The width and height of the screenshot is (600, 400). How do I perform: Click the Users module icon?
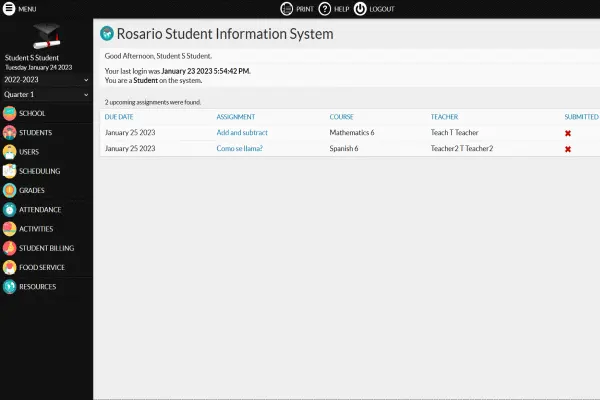(9, 152)
